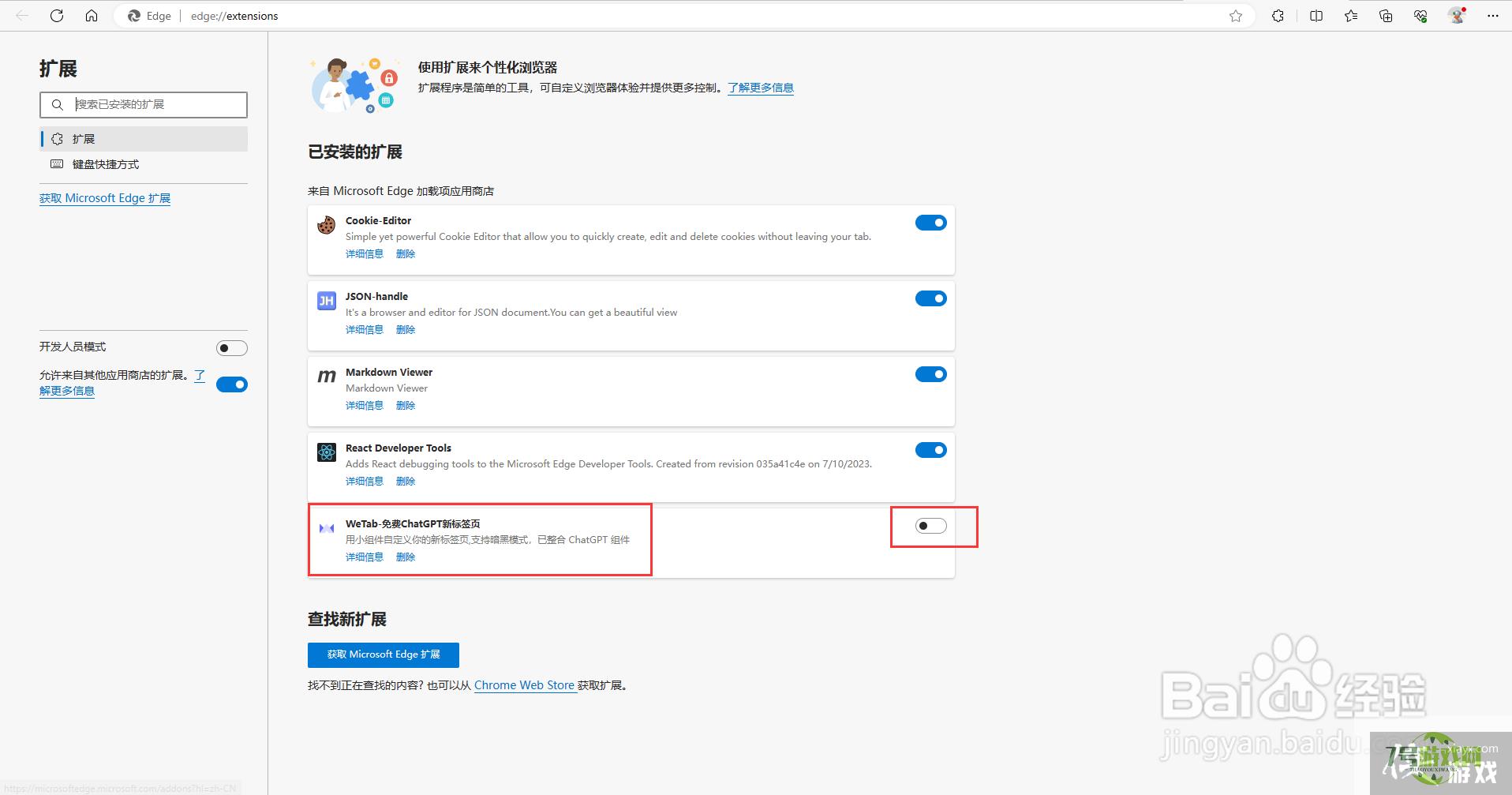1512x795 pixels.
Task: Remove WeTab via 删除
Action: 406,557
